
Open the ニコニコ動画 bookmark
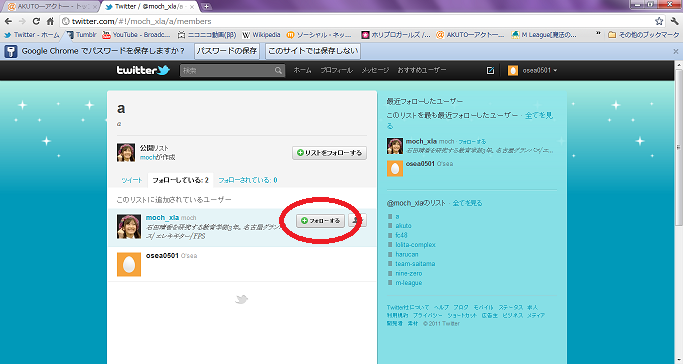pos(207,35)
